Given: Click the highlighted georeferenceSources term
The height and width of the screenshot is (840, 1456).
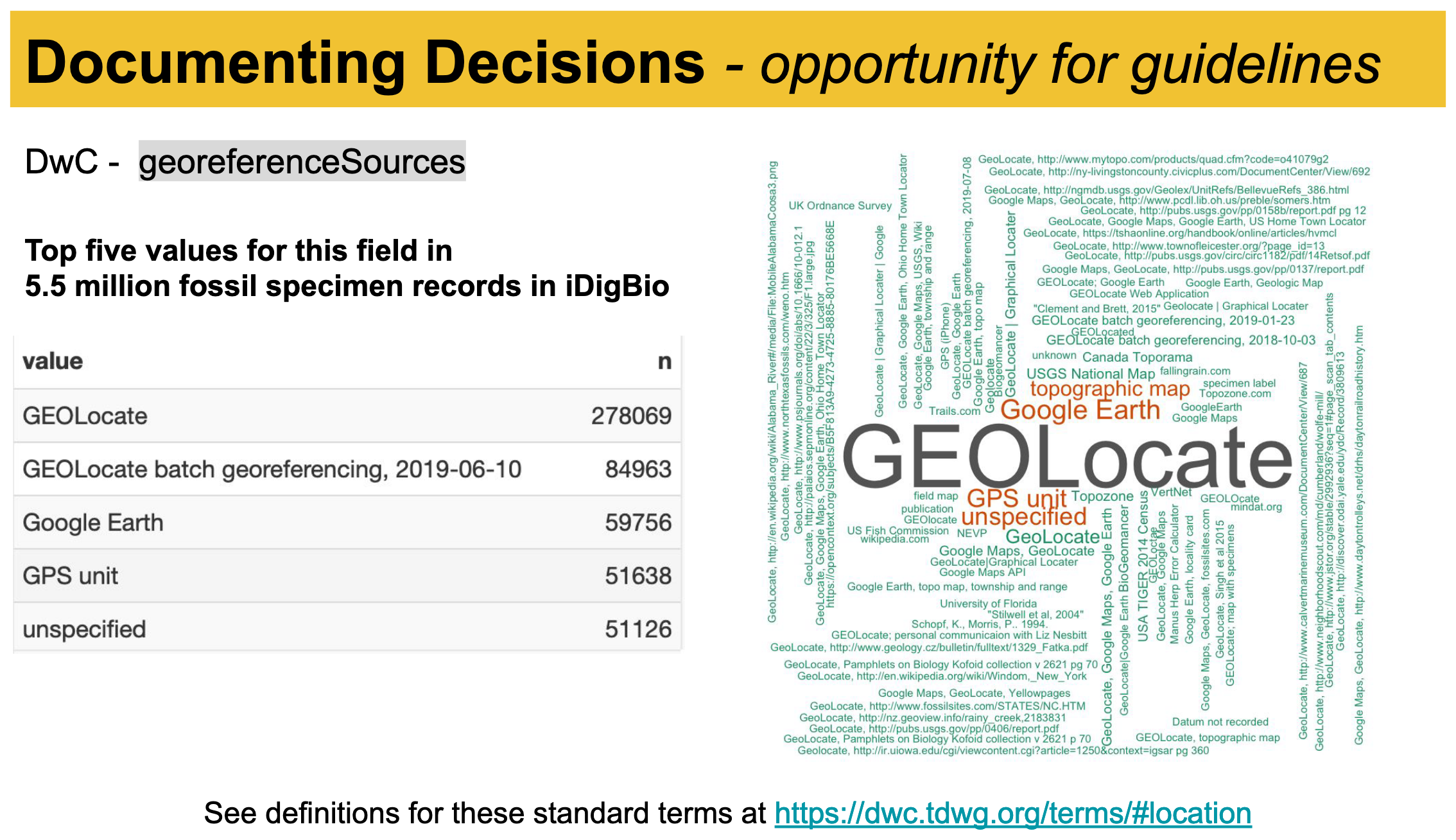Looking at the screenshot, I should (x=302, y=161).
